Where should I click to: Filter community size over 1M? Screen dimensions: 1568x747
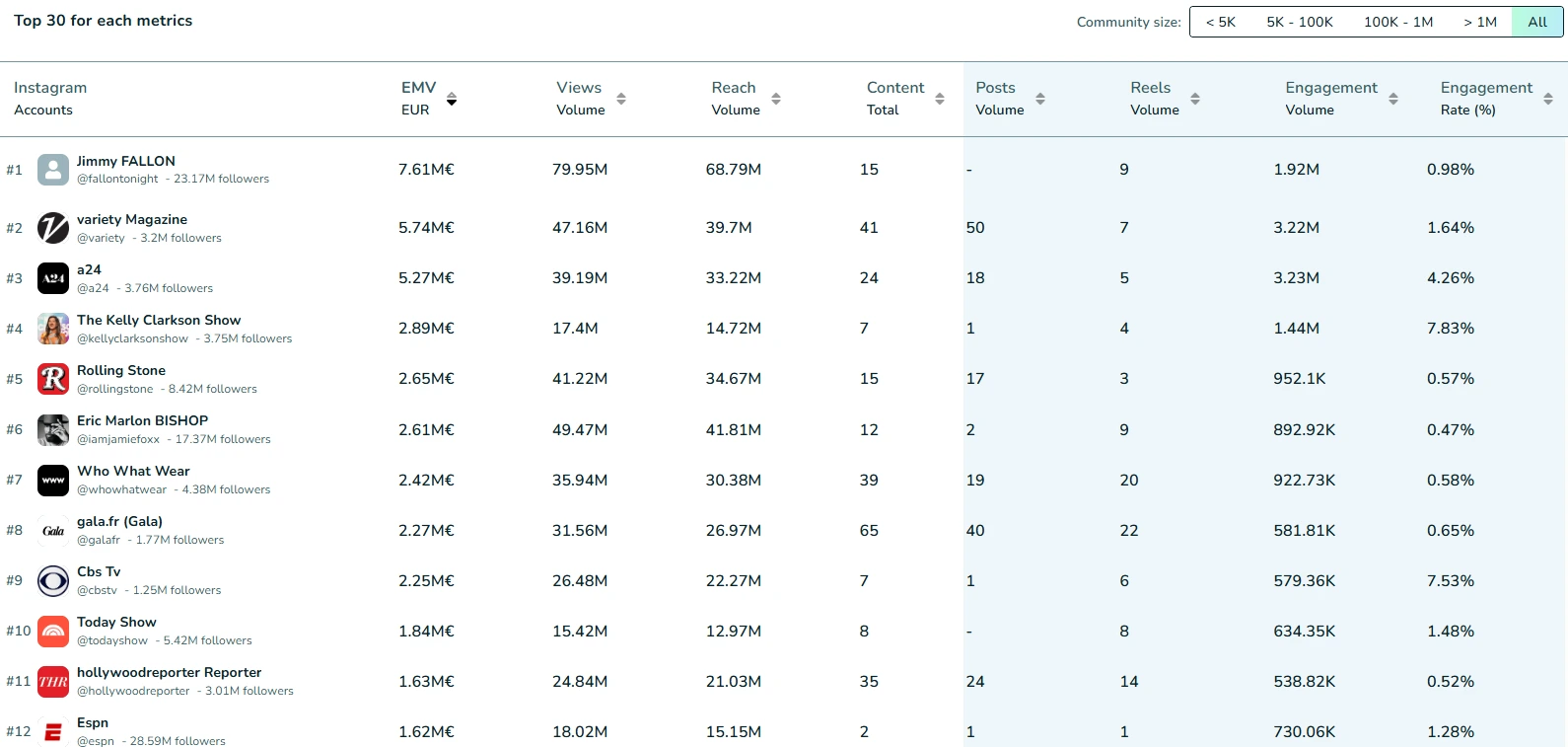[1480, 22]
